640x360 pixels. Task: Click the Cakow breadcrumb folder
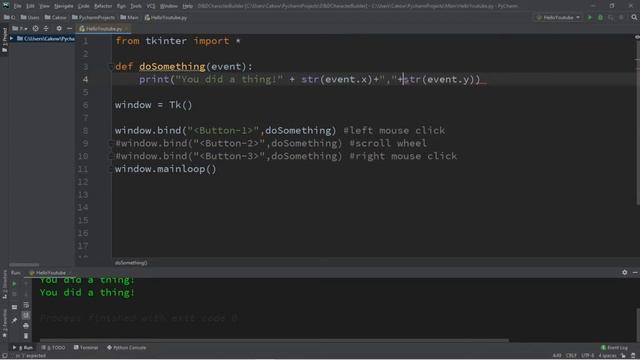tap(56, 18)
